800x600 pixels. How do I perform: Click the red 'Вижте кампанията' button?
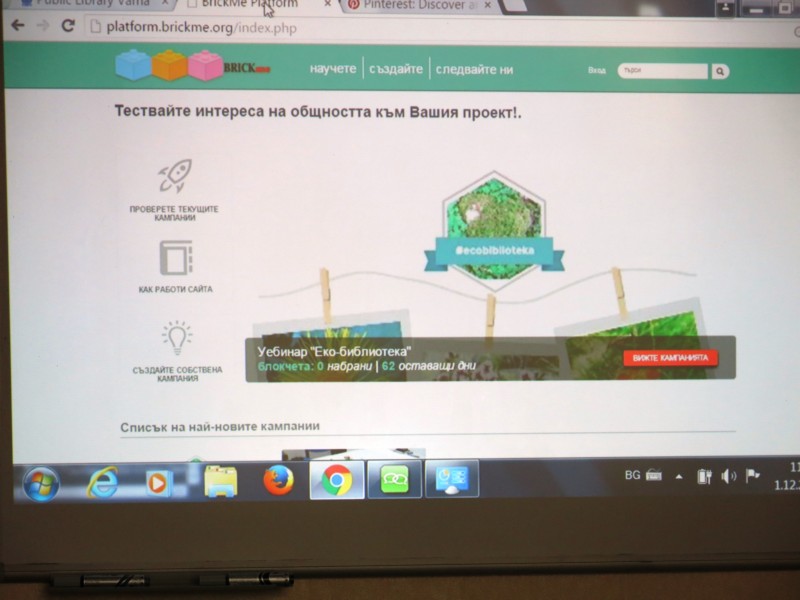670,357
